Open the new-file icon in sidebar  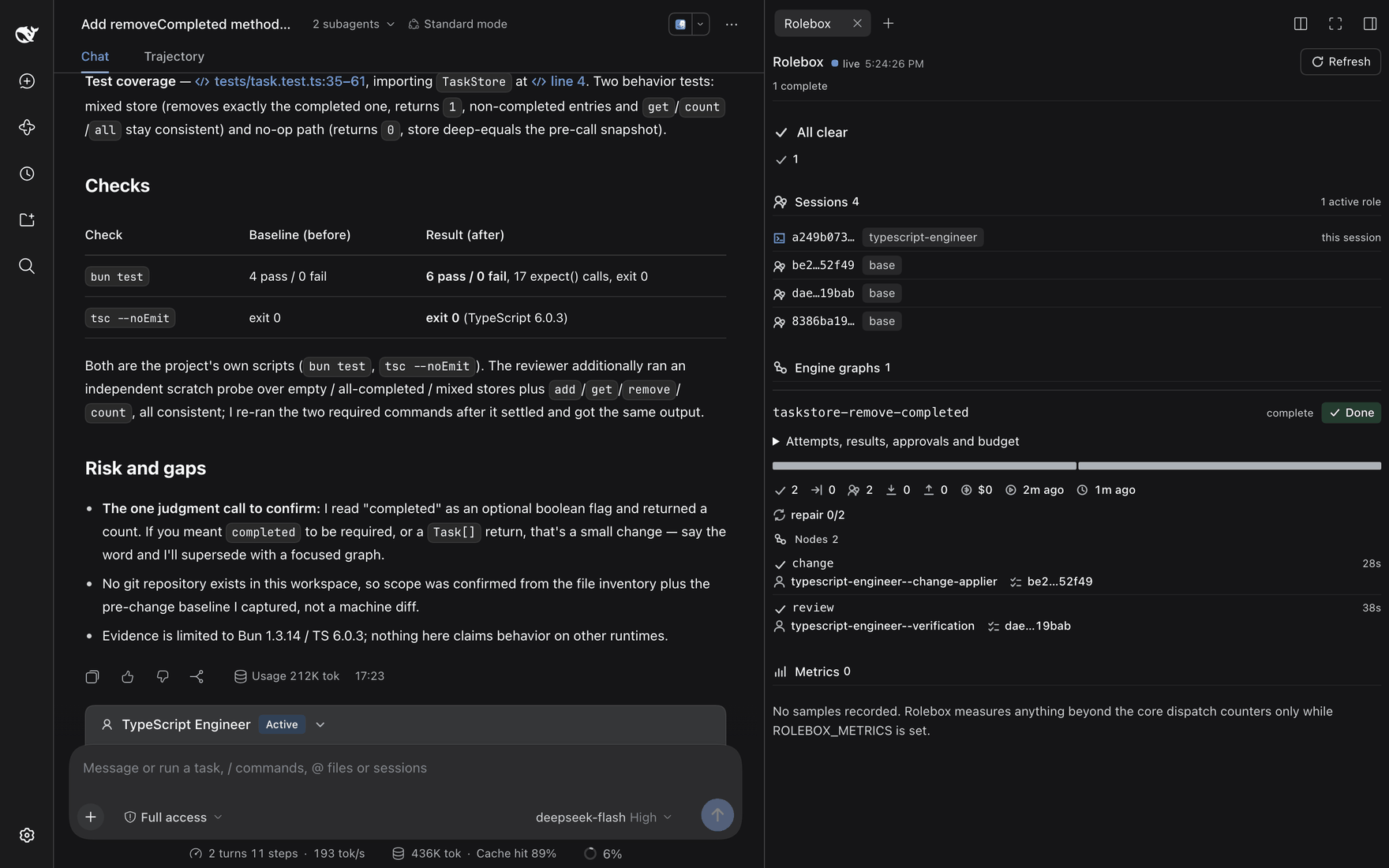[x=27, y=219]
